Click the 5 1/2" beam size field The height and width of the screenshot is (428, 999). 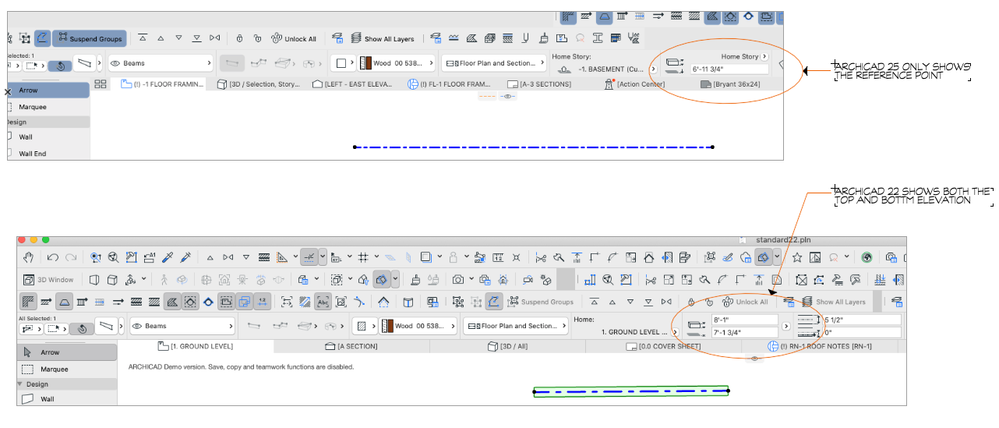(861, 320)
